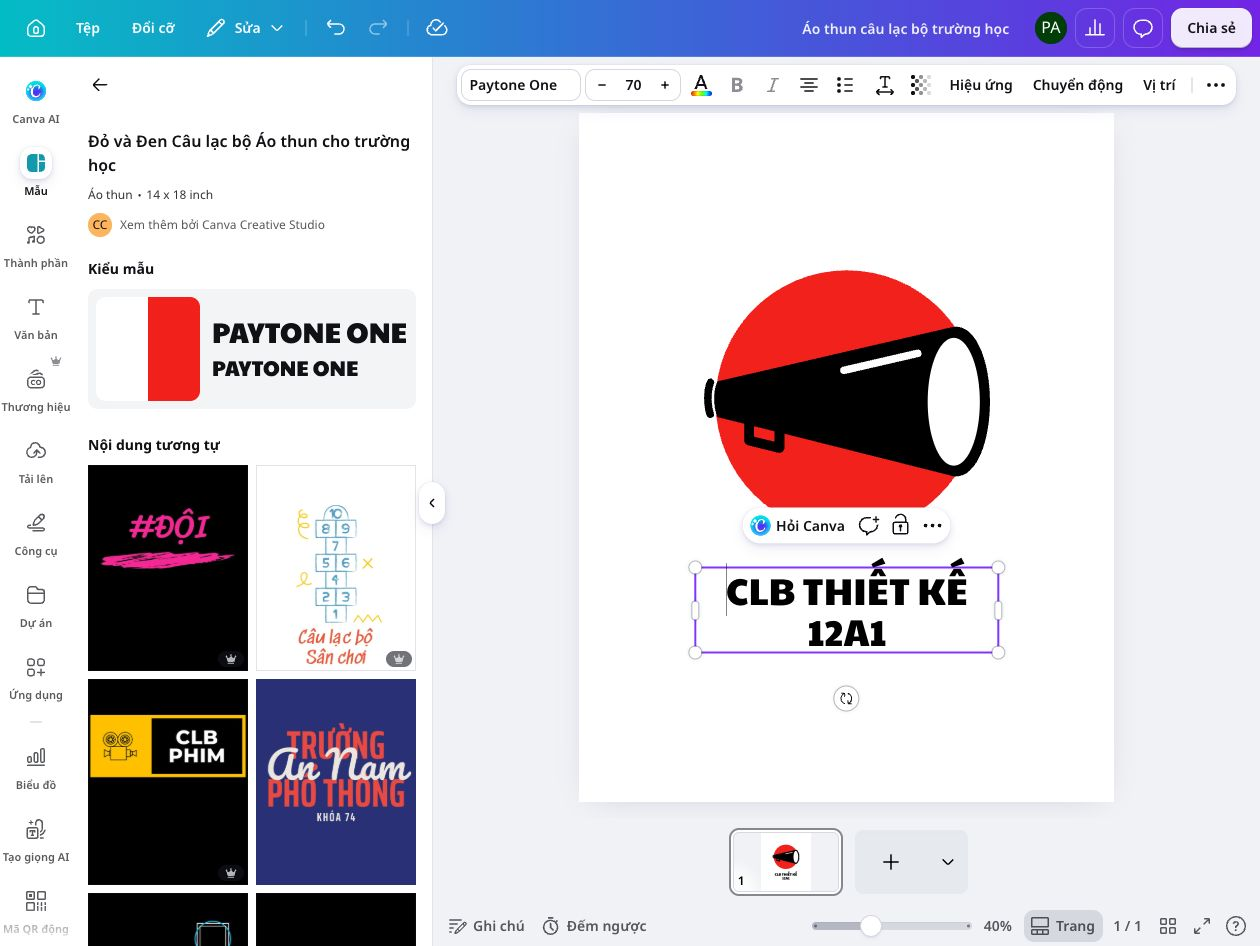Screen dimensions: 1260x946
Task: Toggle italic text formatting
Action: click(x=772, y=85)
